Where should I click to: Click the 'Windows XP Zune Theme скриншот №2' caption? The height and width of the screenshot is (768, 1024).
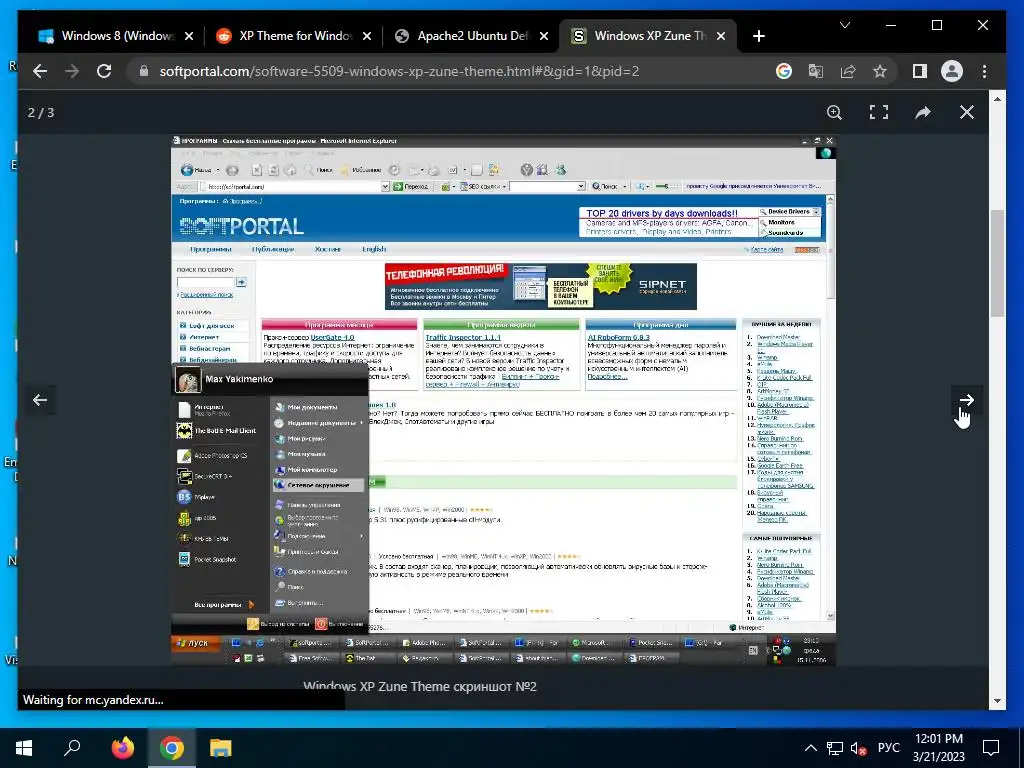coord(420,686)
